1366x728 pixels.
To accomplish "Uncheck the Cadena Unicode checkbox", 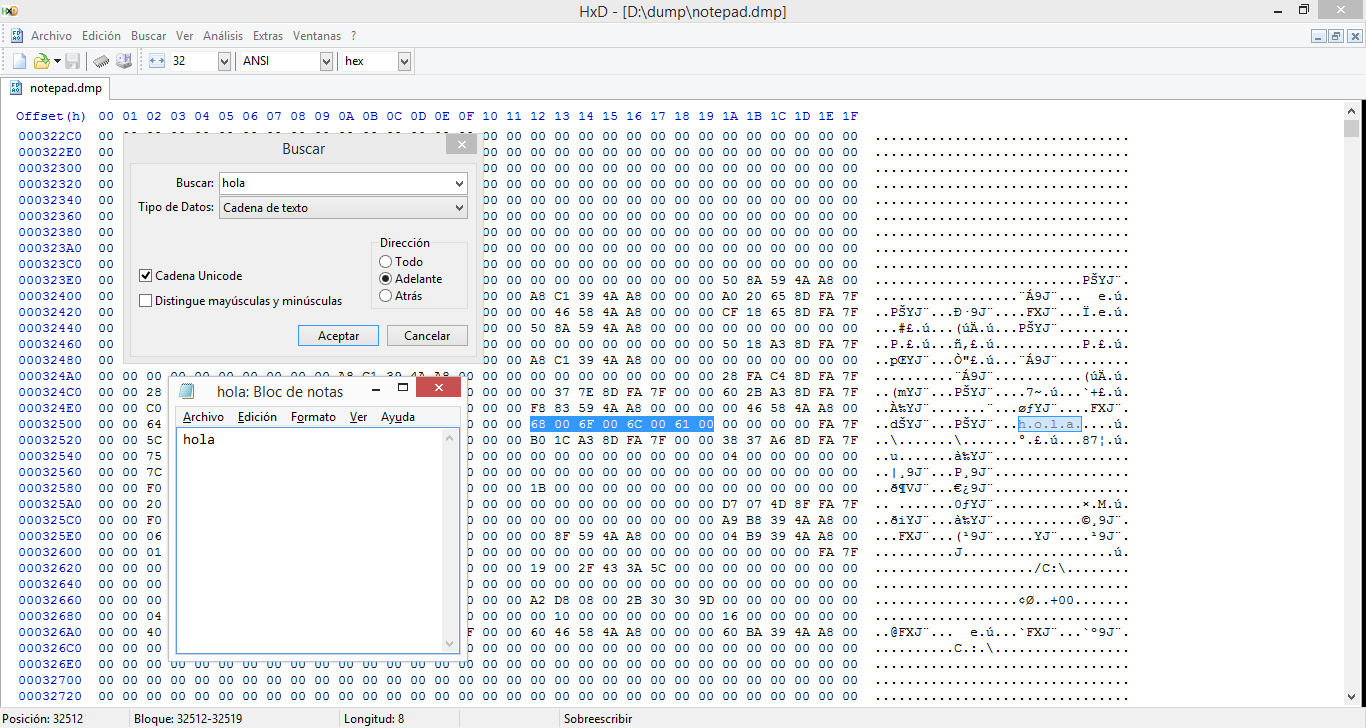I will coord(146,276).
